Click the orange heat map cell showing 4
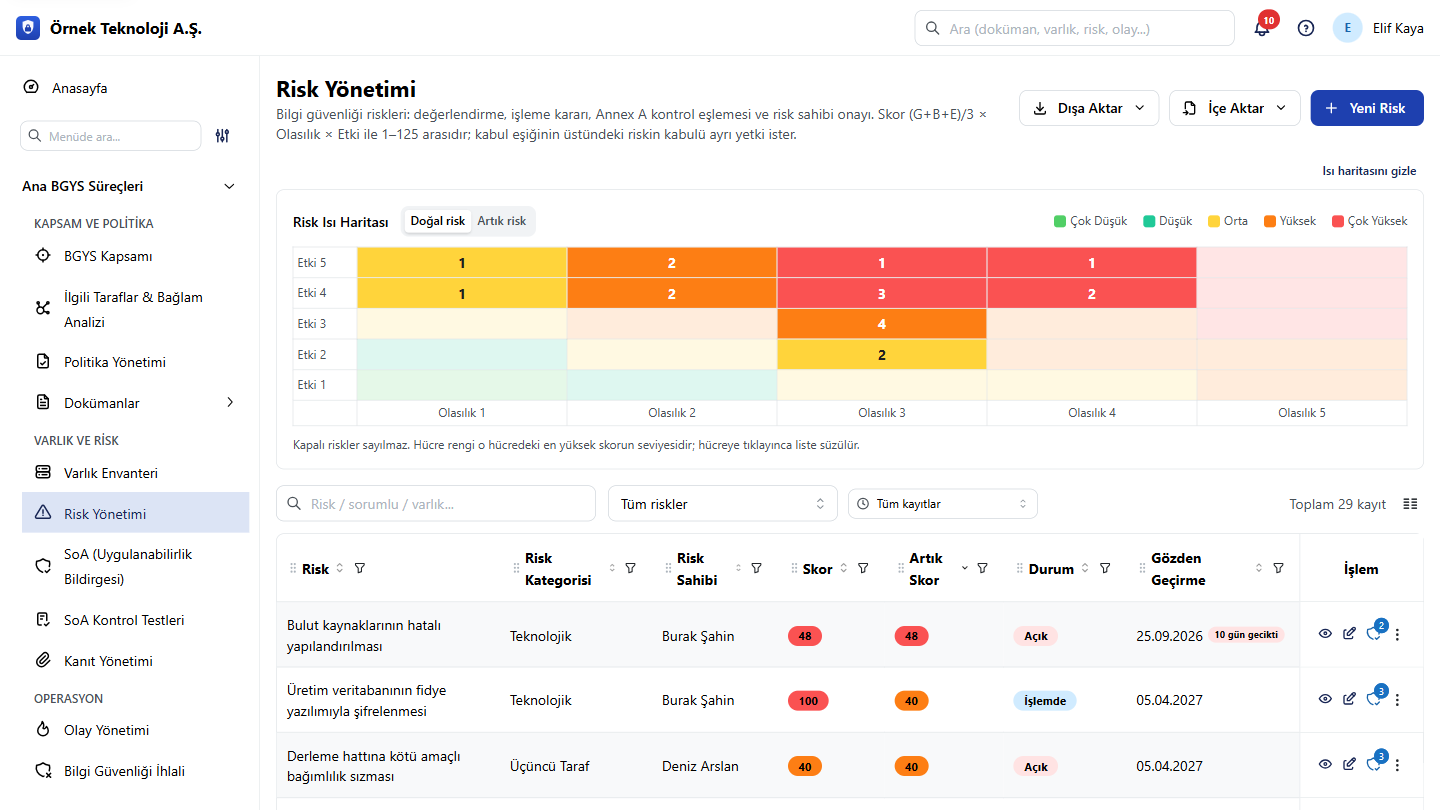1440x810 pixels. pos(882,324)
